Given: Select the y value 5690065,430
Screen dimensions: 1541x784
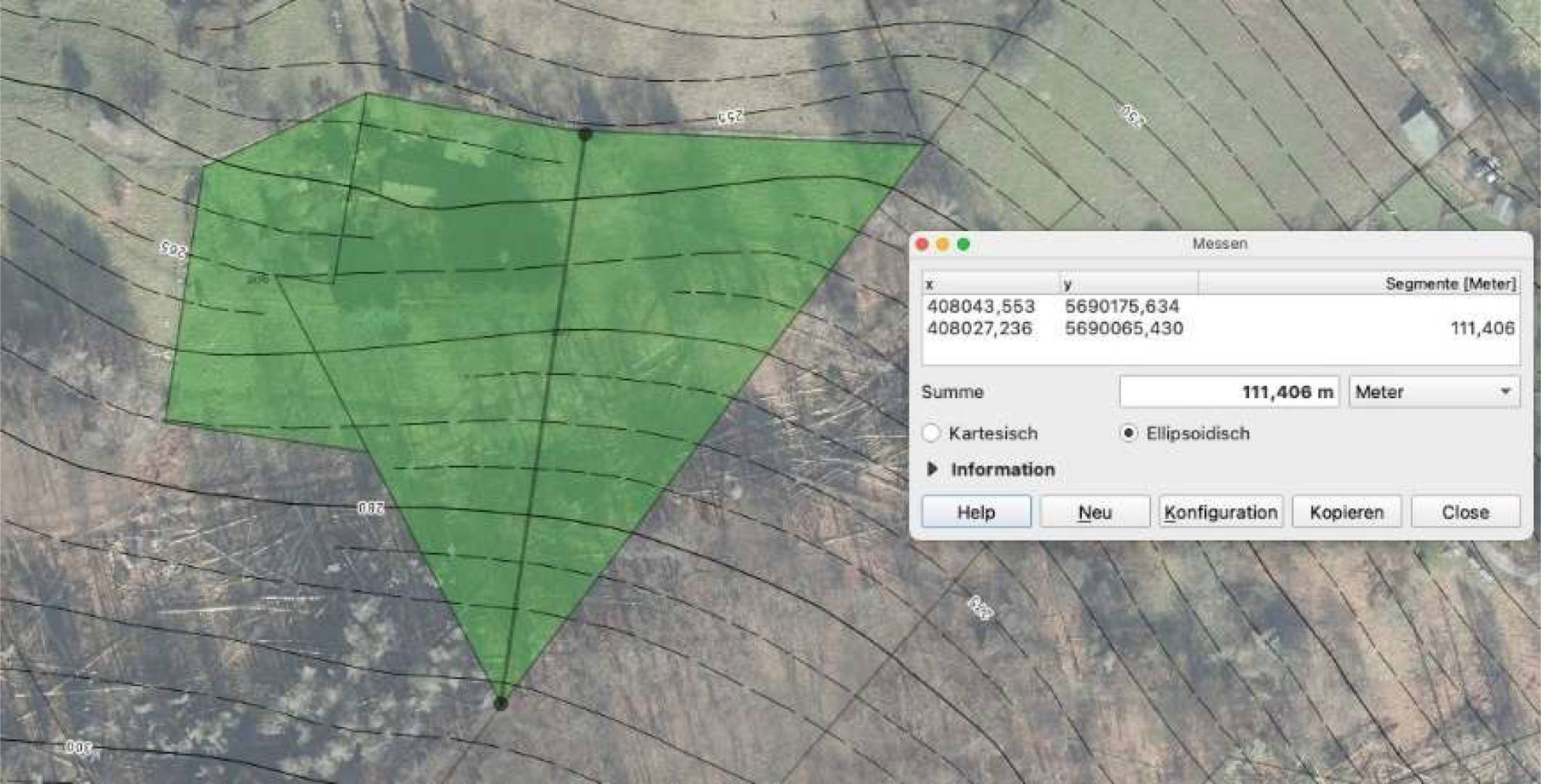Looking at the screenshot, I should pos(1124,328).
